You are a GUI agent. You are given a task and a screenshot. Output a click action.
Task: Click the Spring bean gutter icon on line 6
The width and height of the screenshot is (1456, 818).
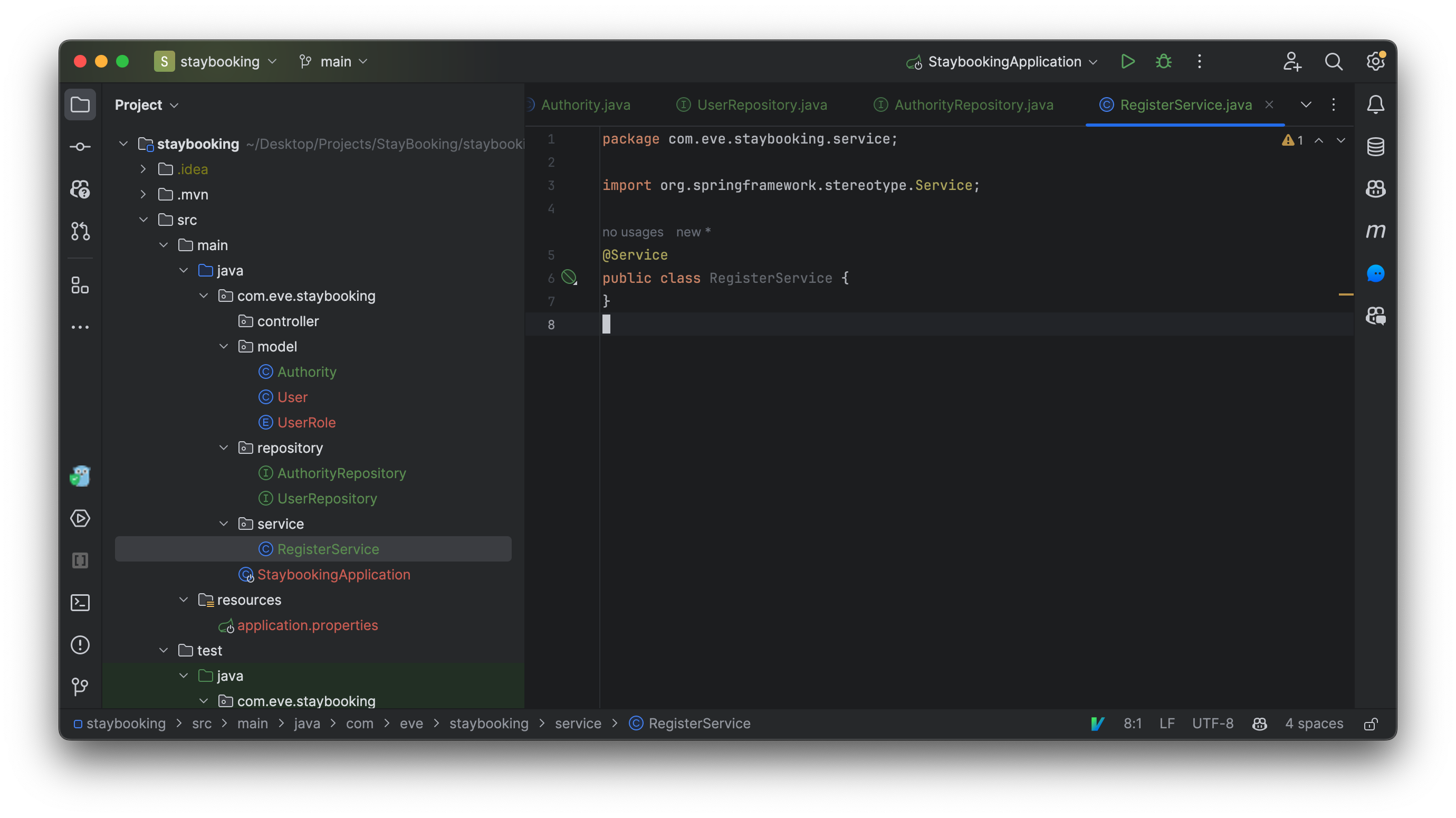pos(569,277)
